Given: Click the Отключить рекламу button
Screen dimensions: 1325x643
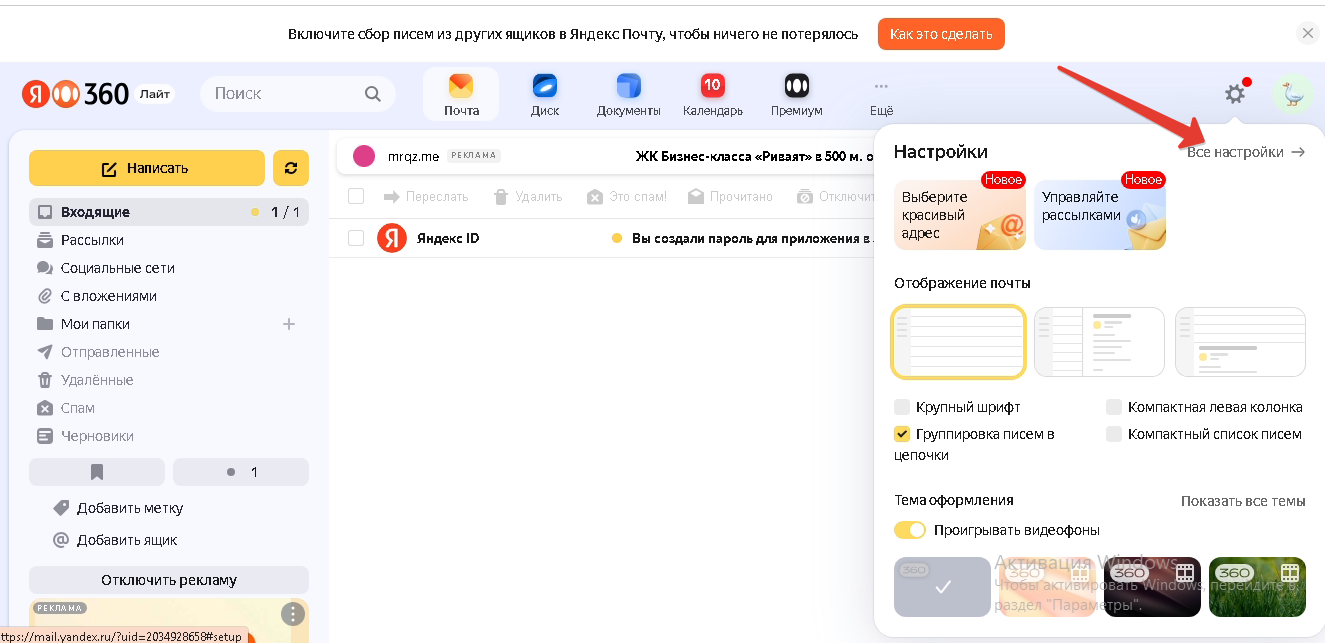Looking at the screenshot, I should (x=169, y=580).
